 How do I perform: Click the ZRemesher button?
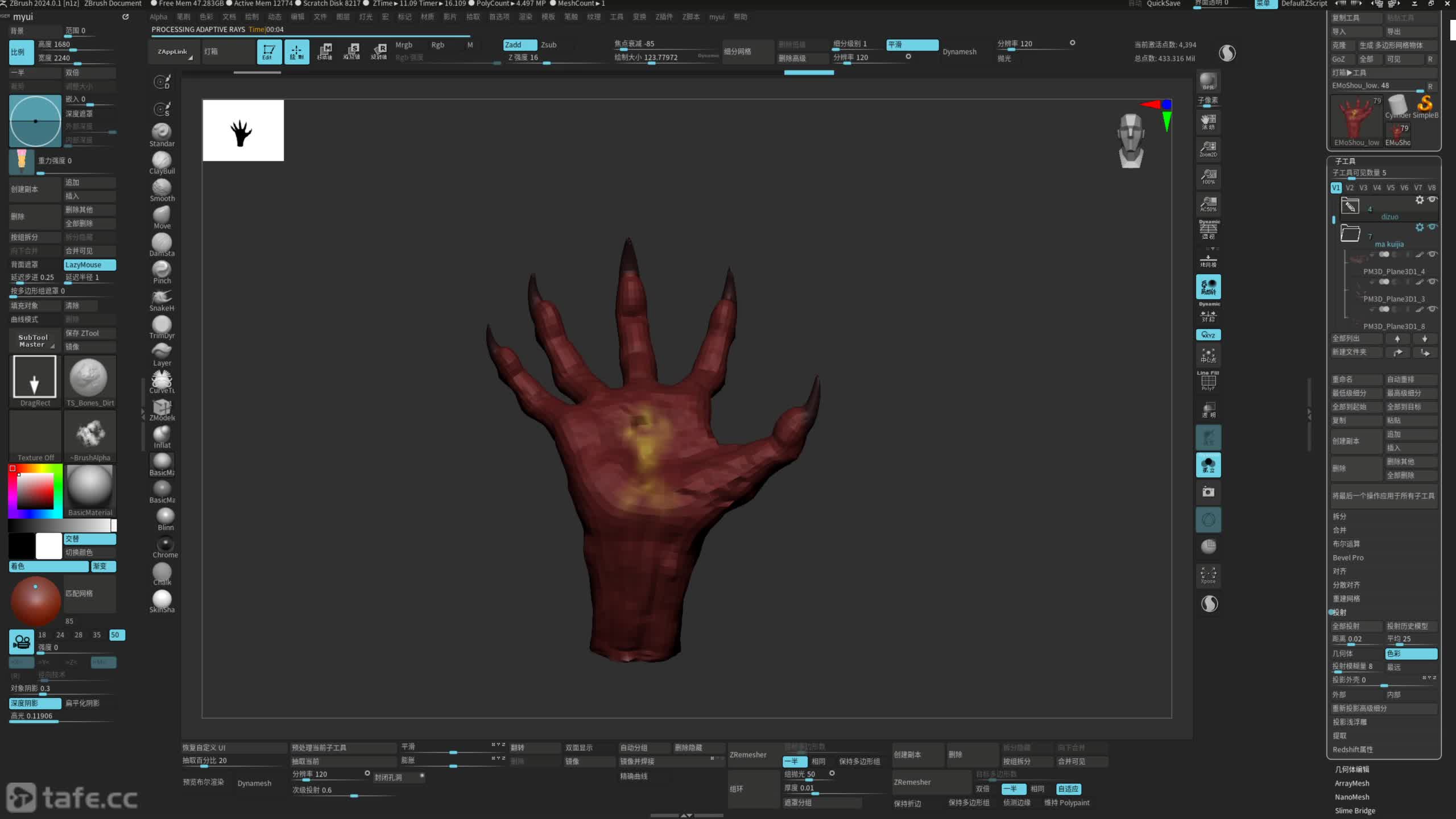tap(748, 755)
